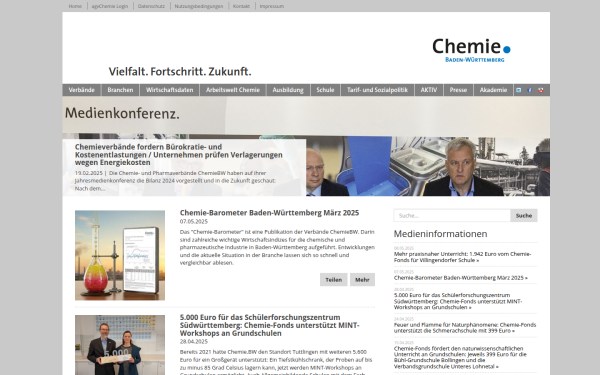
Task: Go to Home link in top bar
Action: (75, 6)
